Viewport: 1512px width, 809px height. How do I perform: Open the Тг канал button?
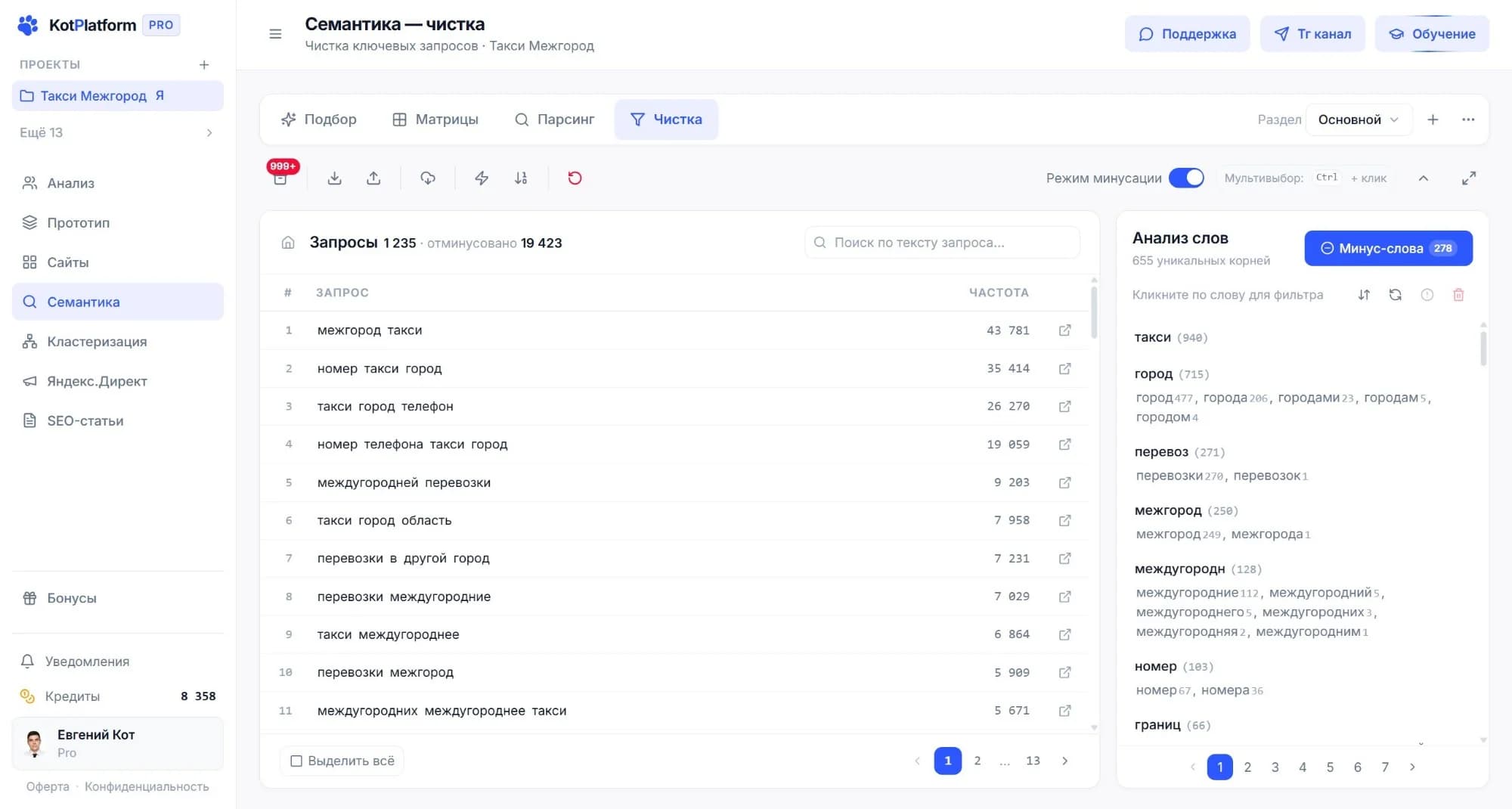point(1312,34)
